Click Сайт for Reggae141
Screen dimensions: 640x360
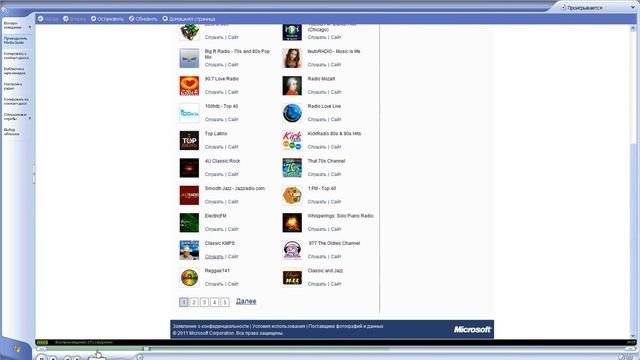coord(233,284)
